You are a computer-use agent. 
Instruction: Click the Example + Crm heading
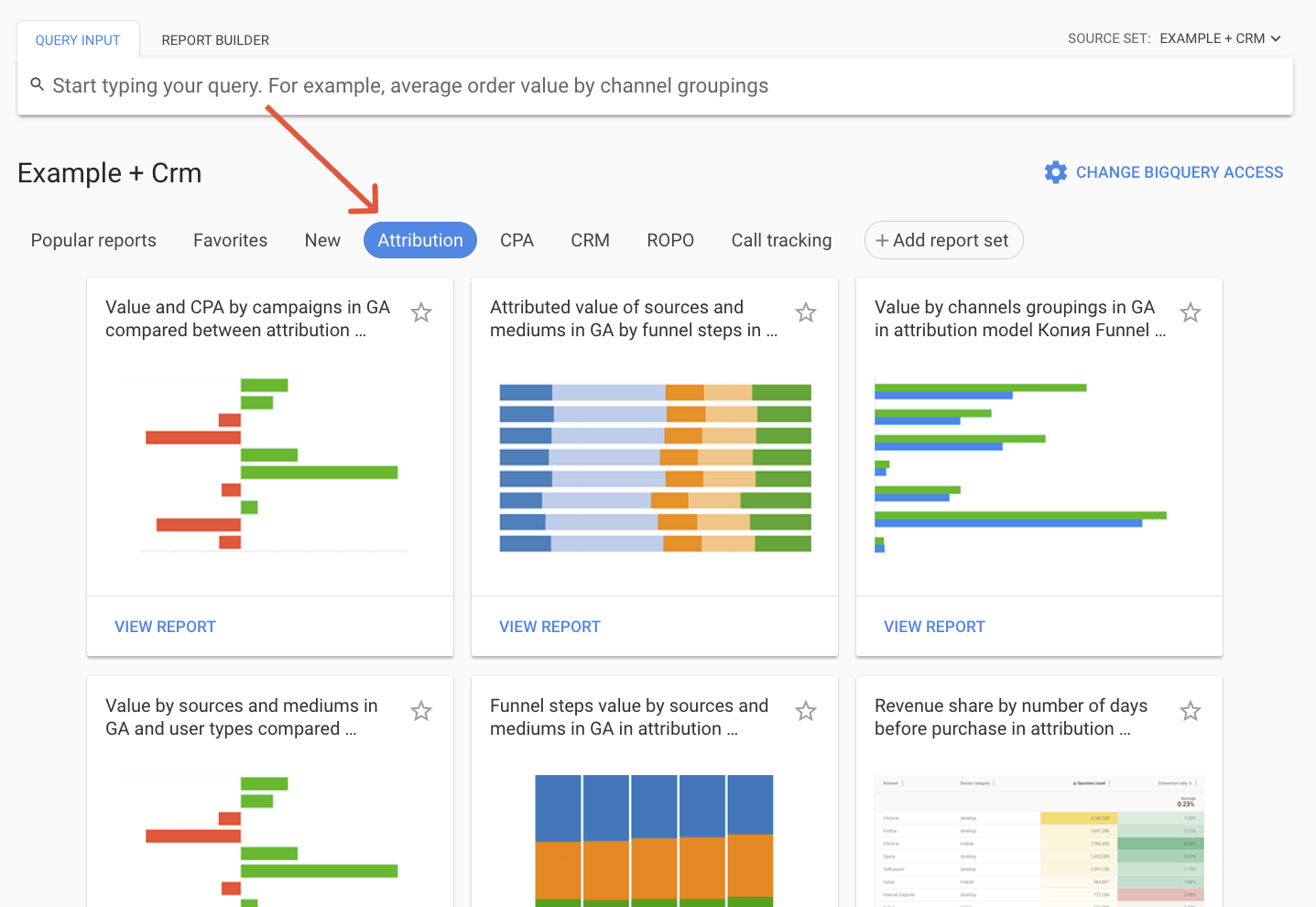pos(109,173)
